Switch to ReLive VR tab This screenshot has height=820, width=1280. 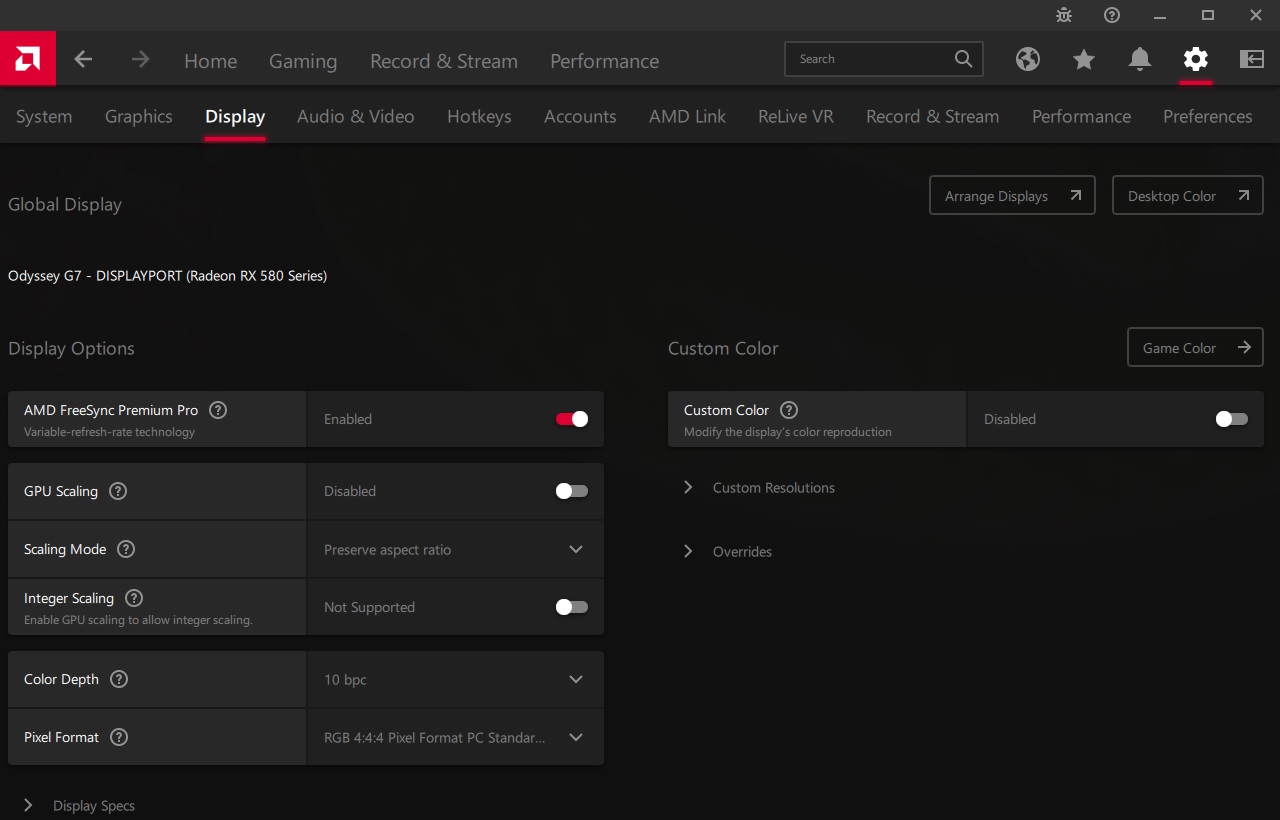(796, 116)
